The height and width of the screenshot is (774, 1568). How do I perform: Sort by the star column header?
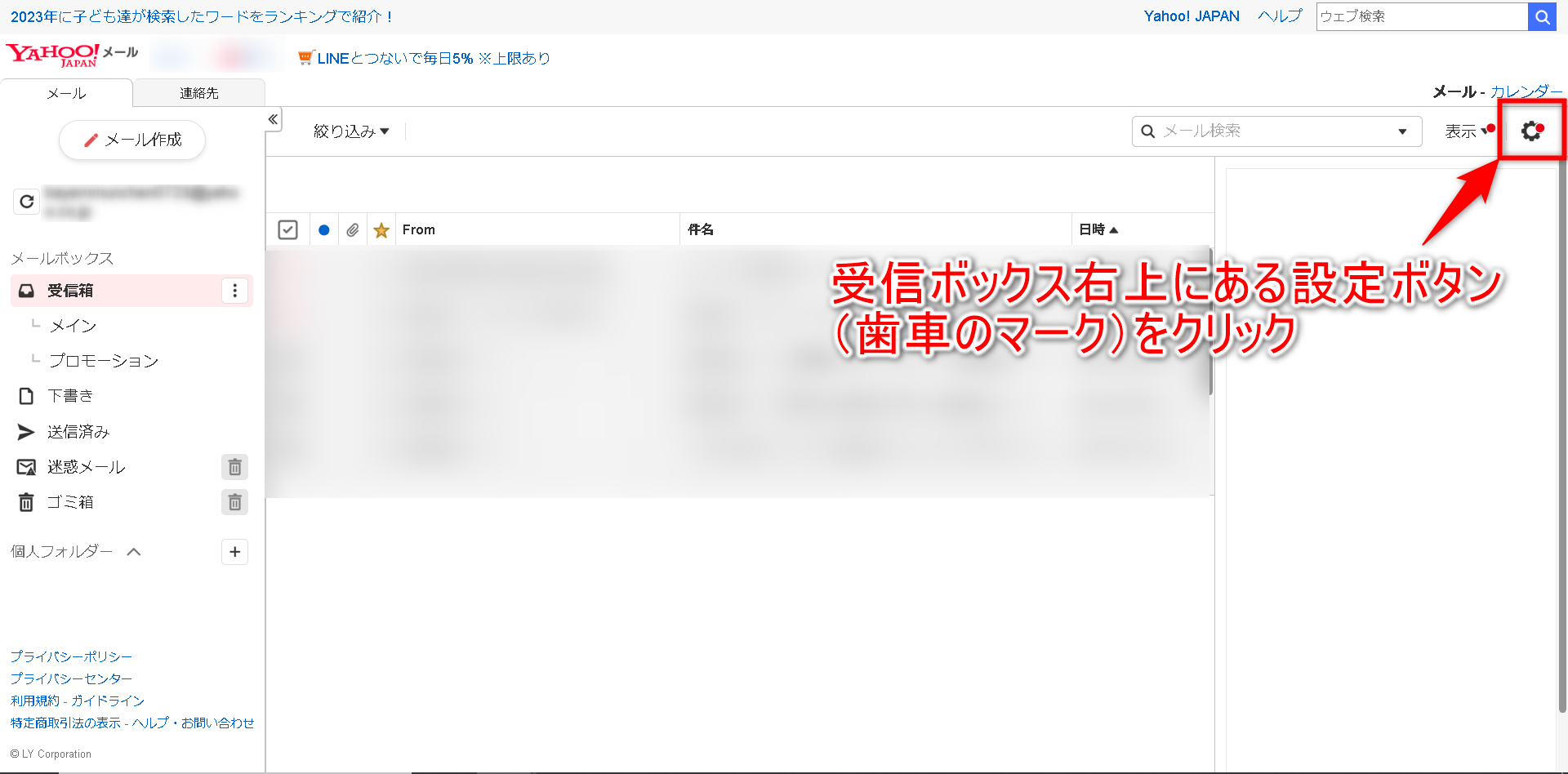[381, 230]
